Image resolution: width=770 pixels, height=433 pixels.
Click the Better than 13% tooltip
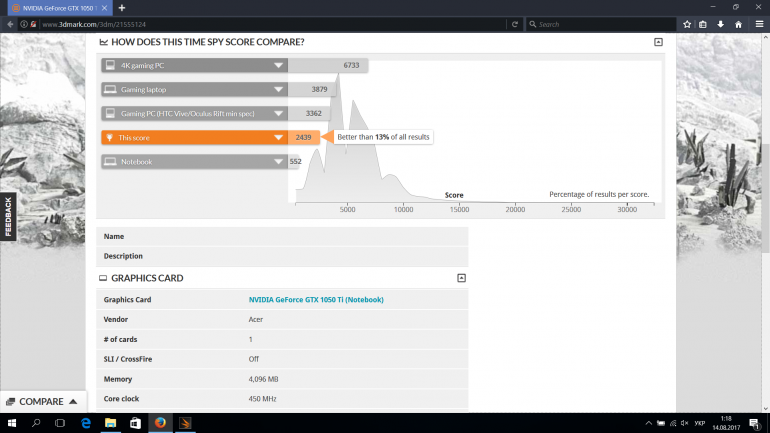[x=383, y=137]
